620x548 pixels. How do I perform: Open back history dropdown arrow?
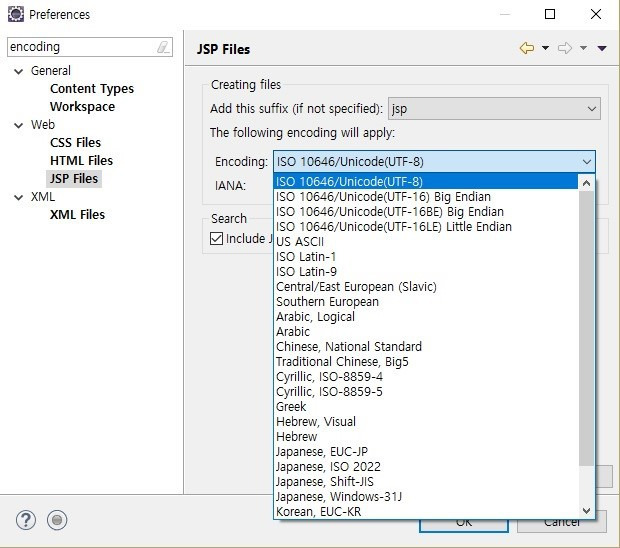coord(545,48)
